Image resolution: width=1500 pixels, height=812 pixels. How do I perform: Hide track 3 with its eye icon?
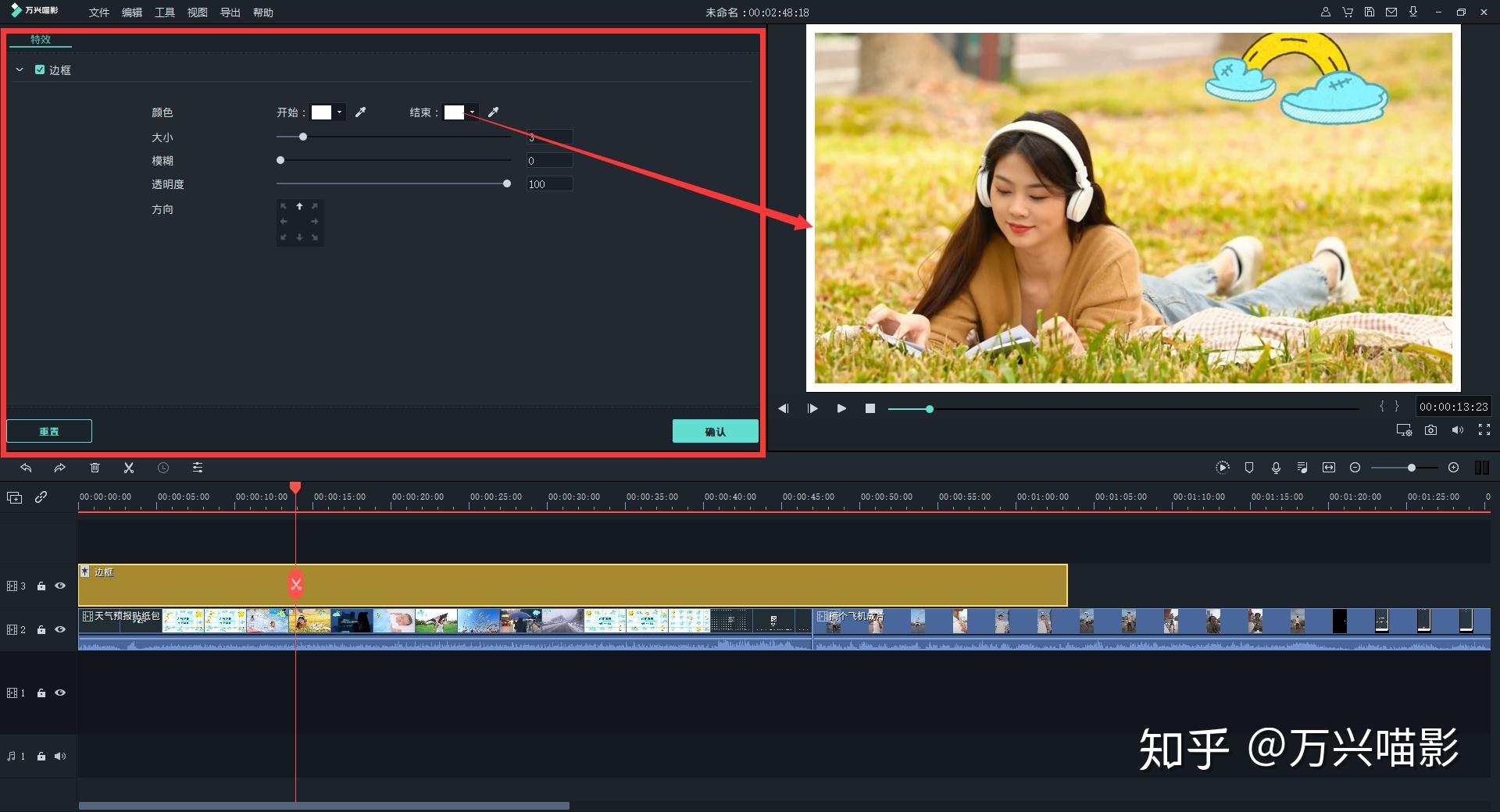[x=59, y=586]
